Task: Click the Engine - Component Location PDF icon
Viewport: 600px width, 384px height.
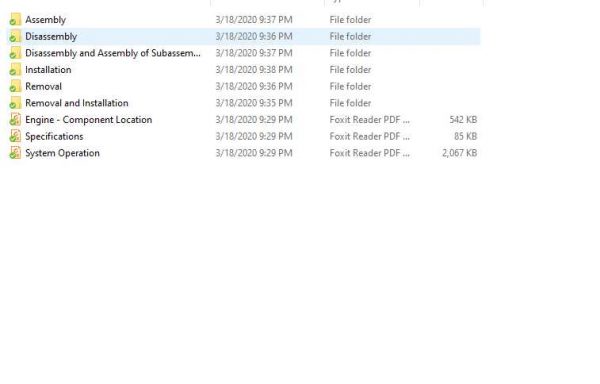Action: pyautogui.click(x=15, y=120)
